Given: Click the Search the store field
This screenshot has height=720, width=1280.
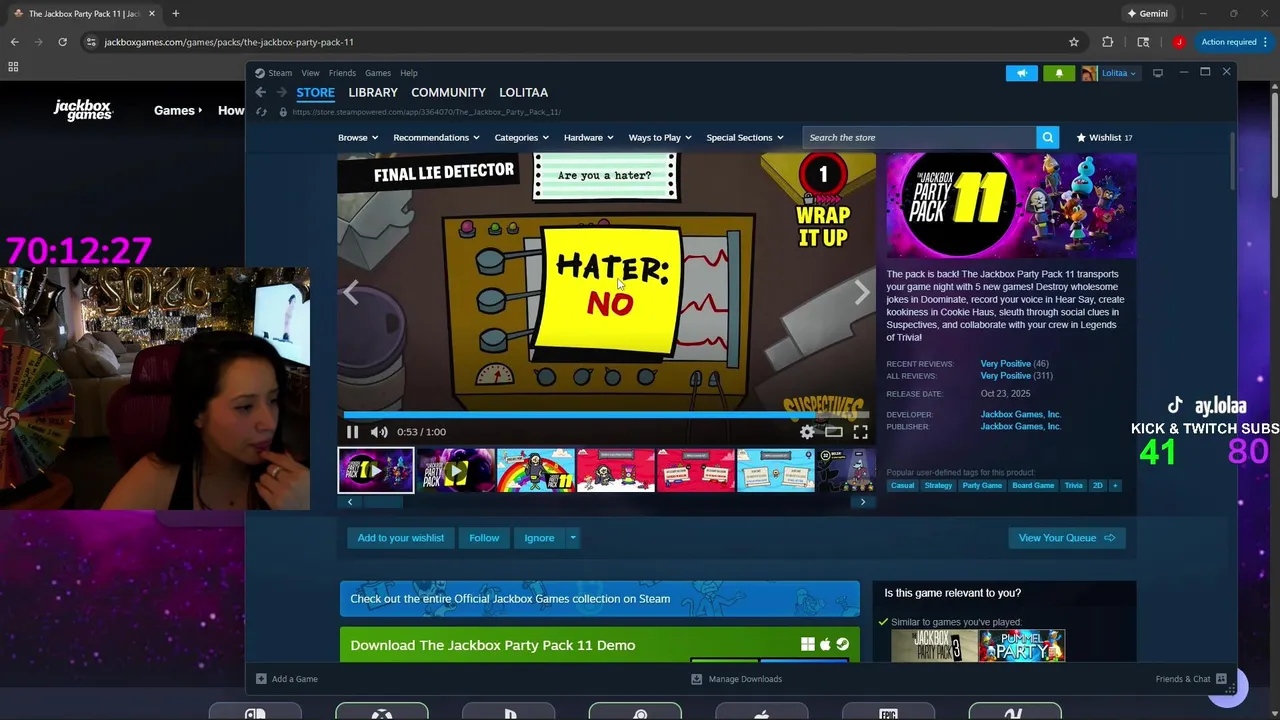Looking at the screenshot, I should click(x=919, y=137).
